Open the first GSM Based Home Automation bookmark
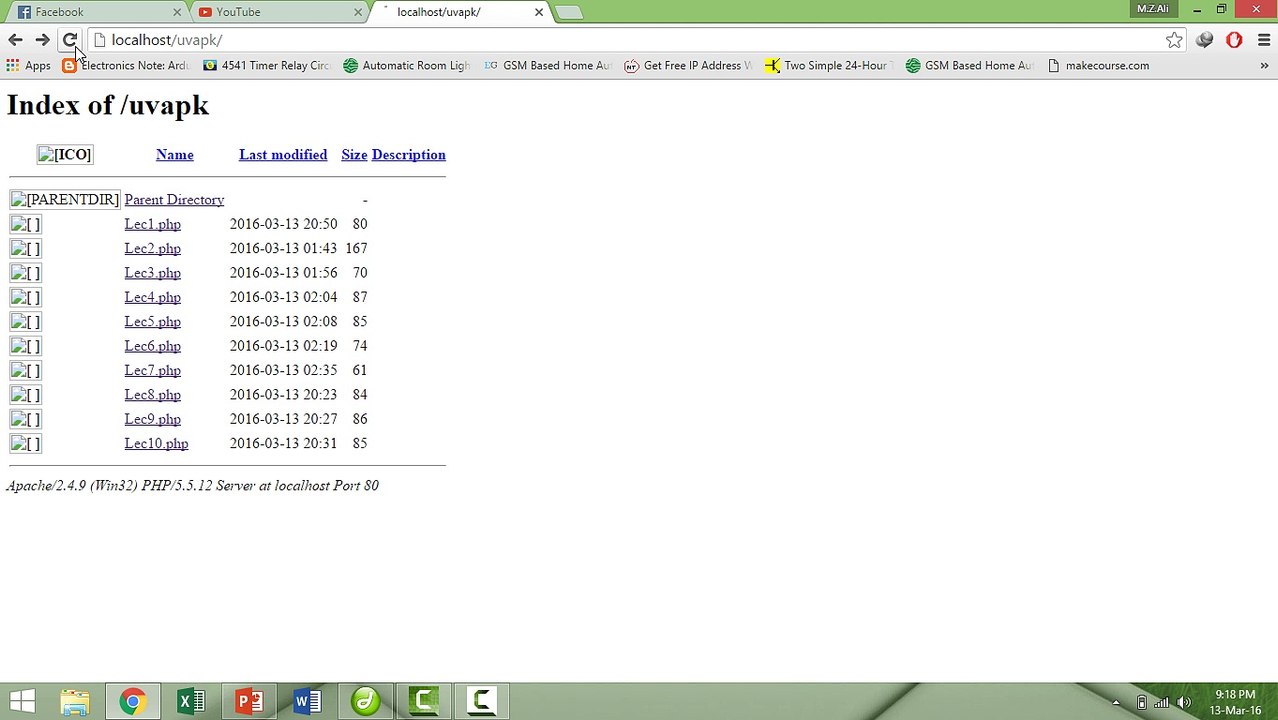Image resolution: width=1278 pixels, height=720 pixels. [547, 65]
